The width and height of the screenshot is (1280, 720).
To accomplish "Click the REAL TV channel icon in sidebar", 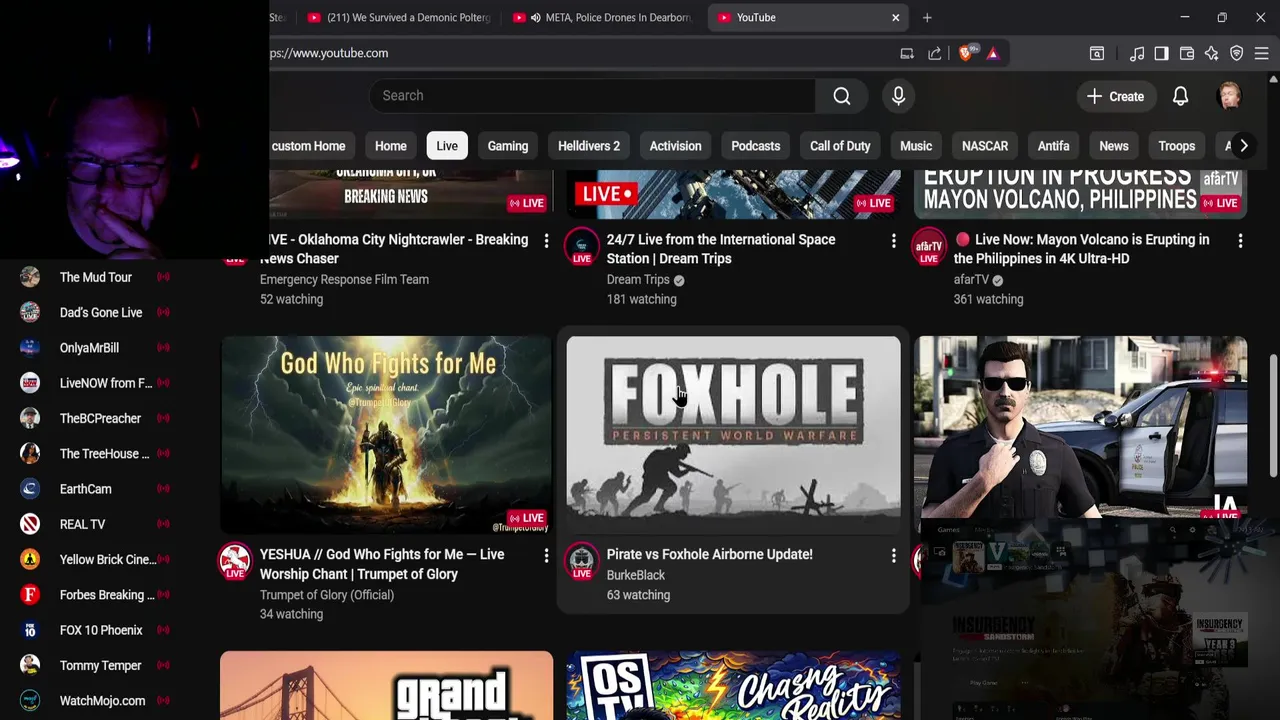I will coord(30,524).
